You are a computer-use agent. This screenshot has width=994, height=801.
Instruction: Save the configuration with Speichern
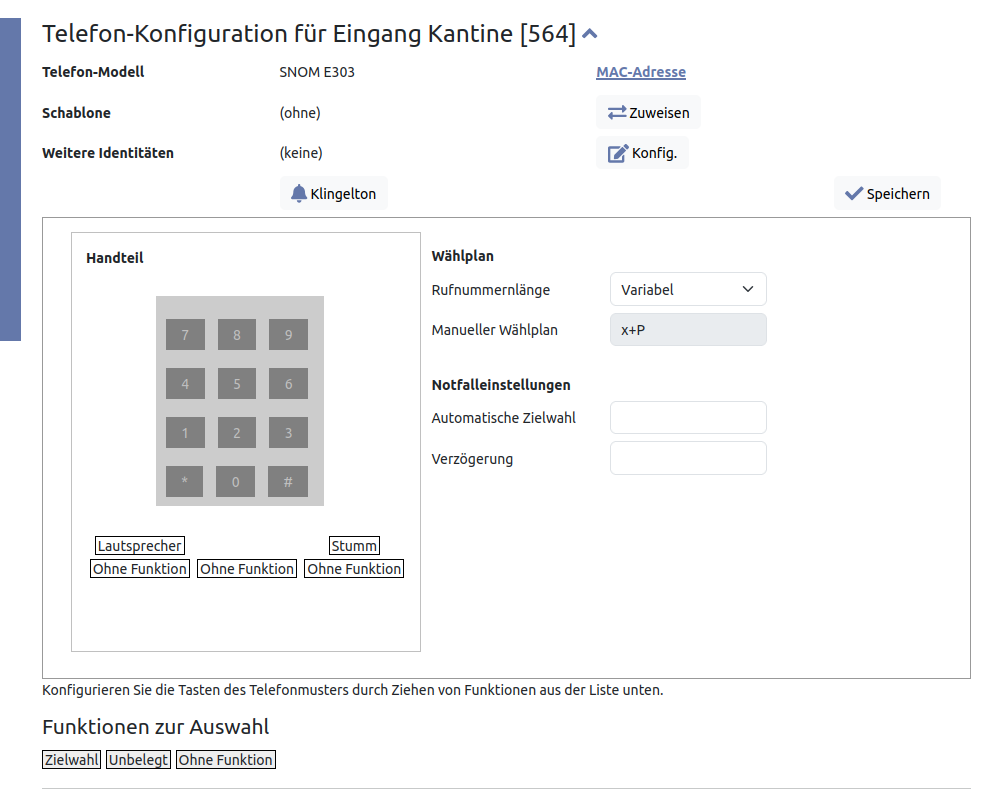tap(887, 194)
